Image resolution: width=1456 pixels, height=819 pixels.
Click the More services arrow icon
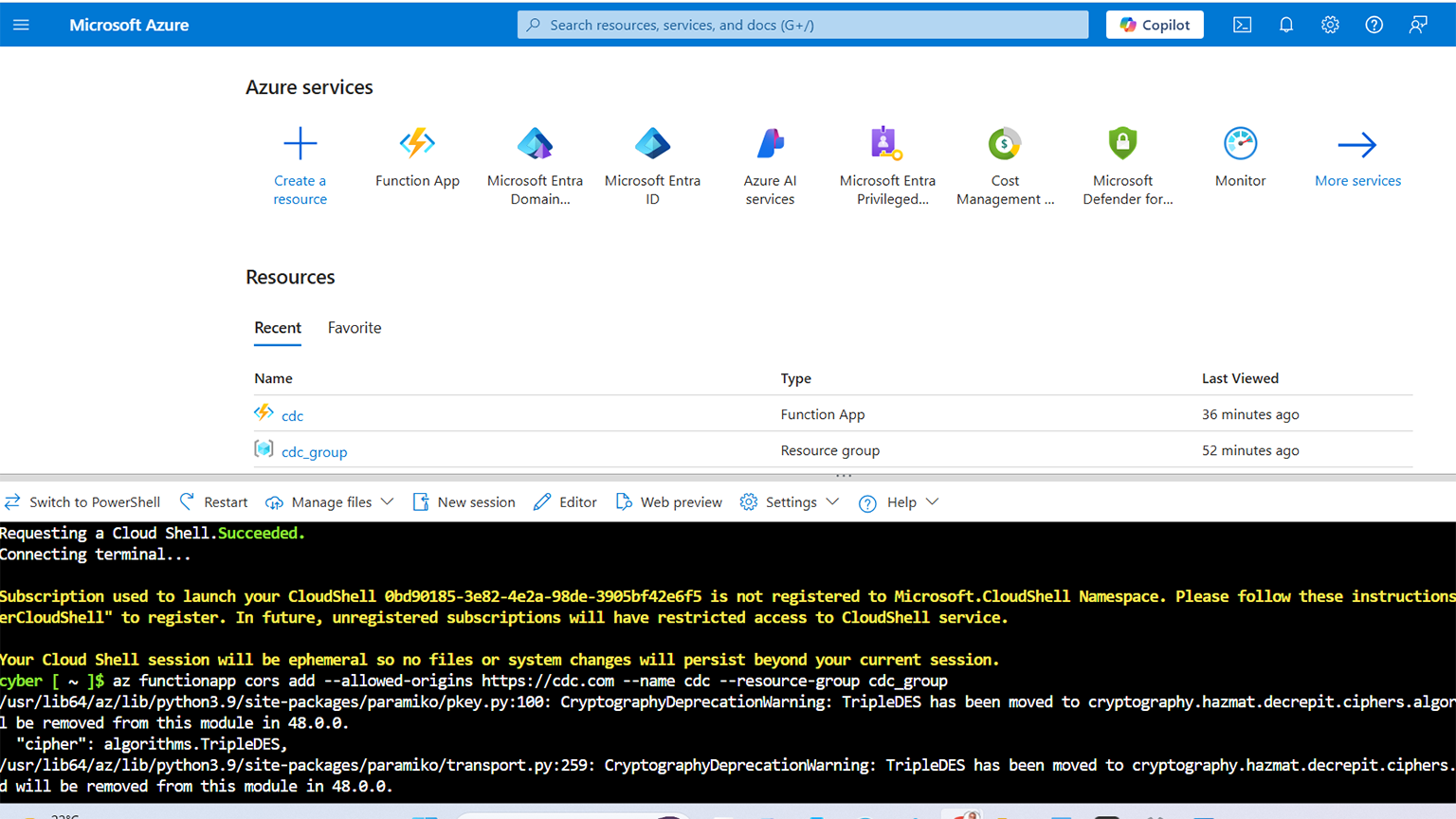(1357, 144)
